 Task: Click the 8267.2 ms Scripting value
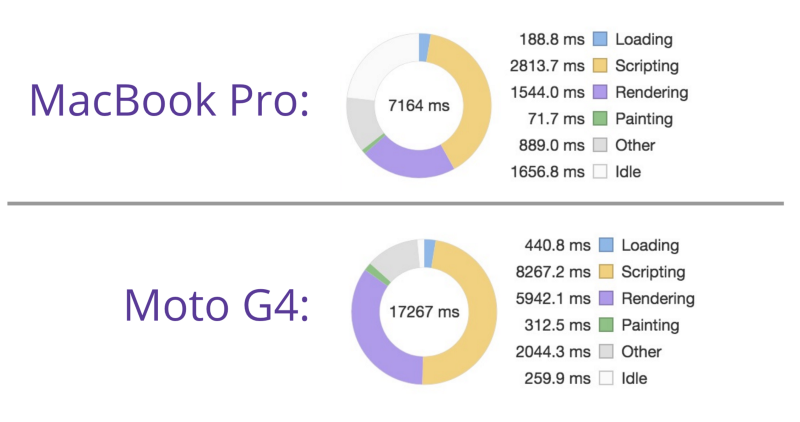553,272
